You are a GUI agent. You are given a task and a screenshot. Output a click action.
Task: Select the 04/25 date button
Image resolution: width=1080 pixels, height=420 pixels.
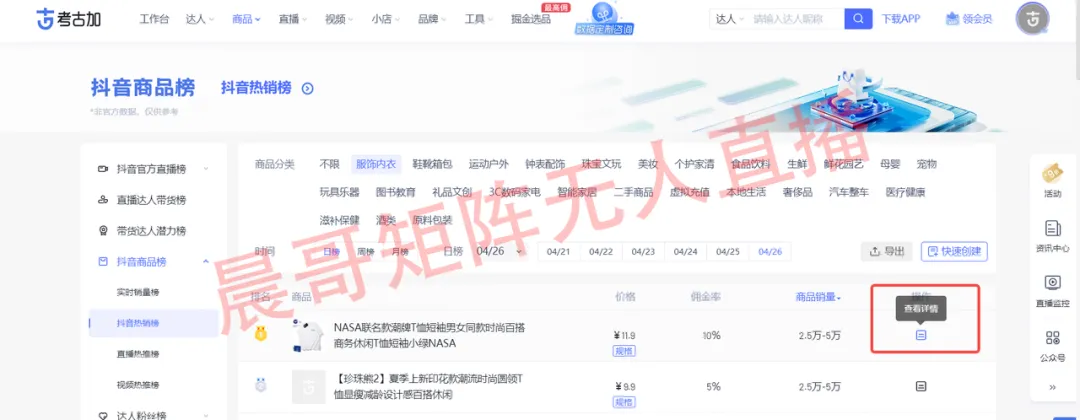[x=727, y=252]
